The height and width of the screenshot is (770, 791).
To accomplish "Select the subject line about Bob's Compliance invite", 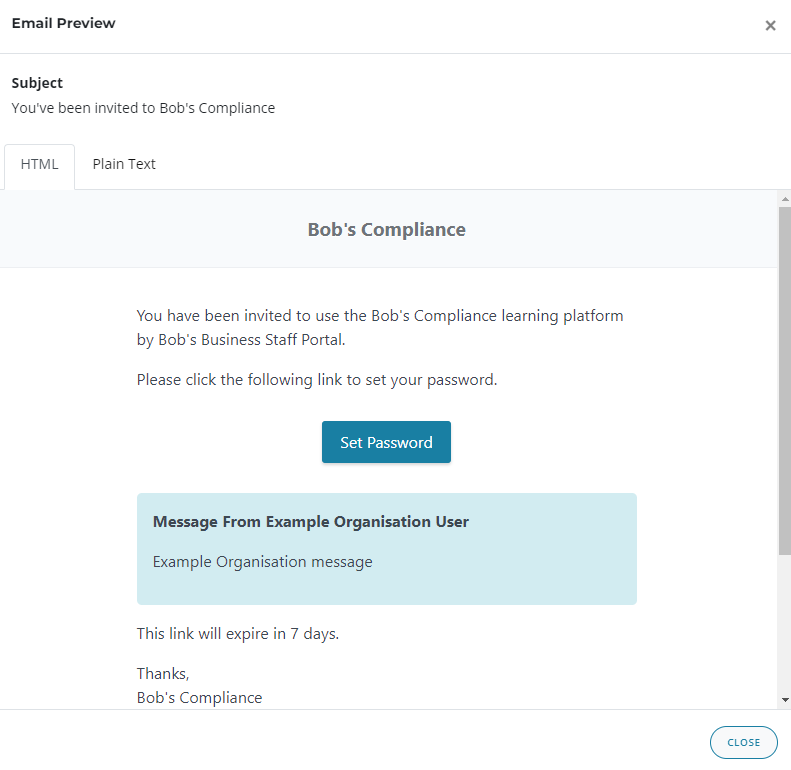I will point(143,108).
